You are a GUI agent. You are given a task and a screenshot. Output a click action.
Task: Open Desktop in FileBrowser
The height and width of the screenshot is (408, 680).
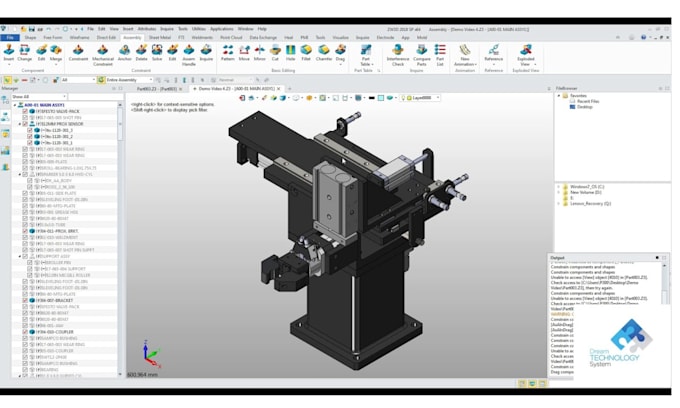[585, 107]
